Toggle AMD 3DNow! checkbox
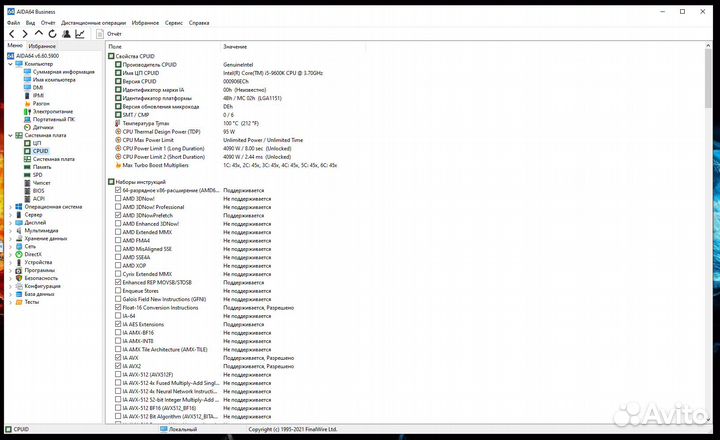The image size is (720, 440). (x=118, y=198)
